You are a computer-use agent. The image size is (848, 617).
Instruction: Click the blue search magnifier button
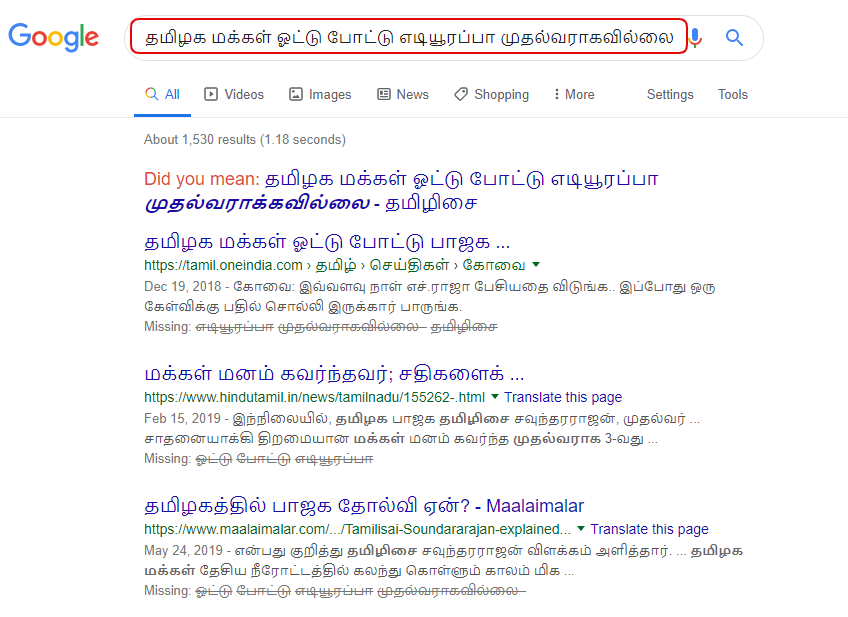pos(734,37)
